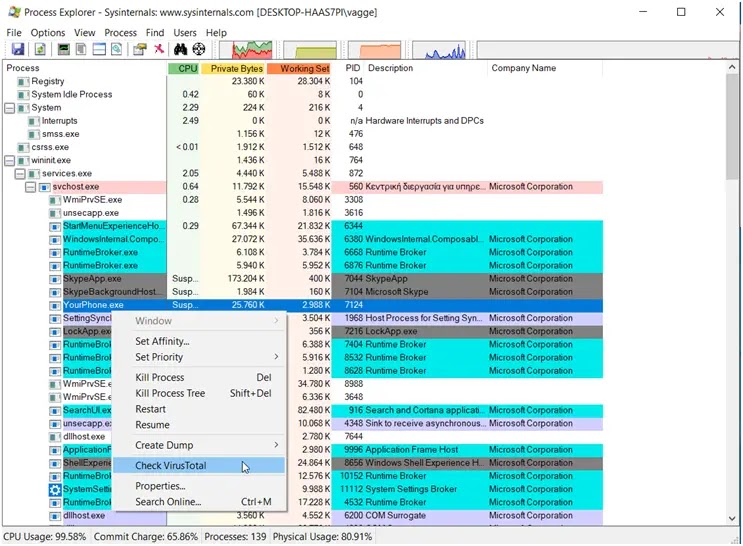Image resolution: width=743 pixels, height=546 pixels.
Task: Collapse the services.exe tree node
Action: pos(20,173)
